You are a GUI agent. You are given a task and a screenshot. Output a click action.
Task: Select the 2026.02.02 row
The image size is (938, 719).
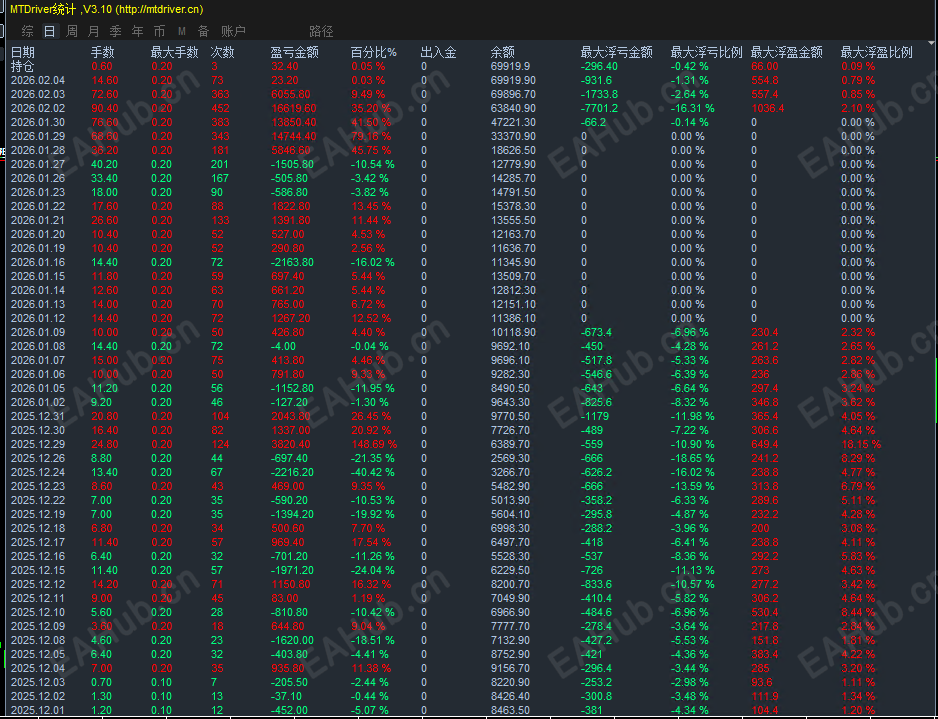click(469, 108)
